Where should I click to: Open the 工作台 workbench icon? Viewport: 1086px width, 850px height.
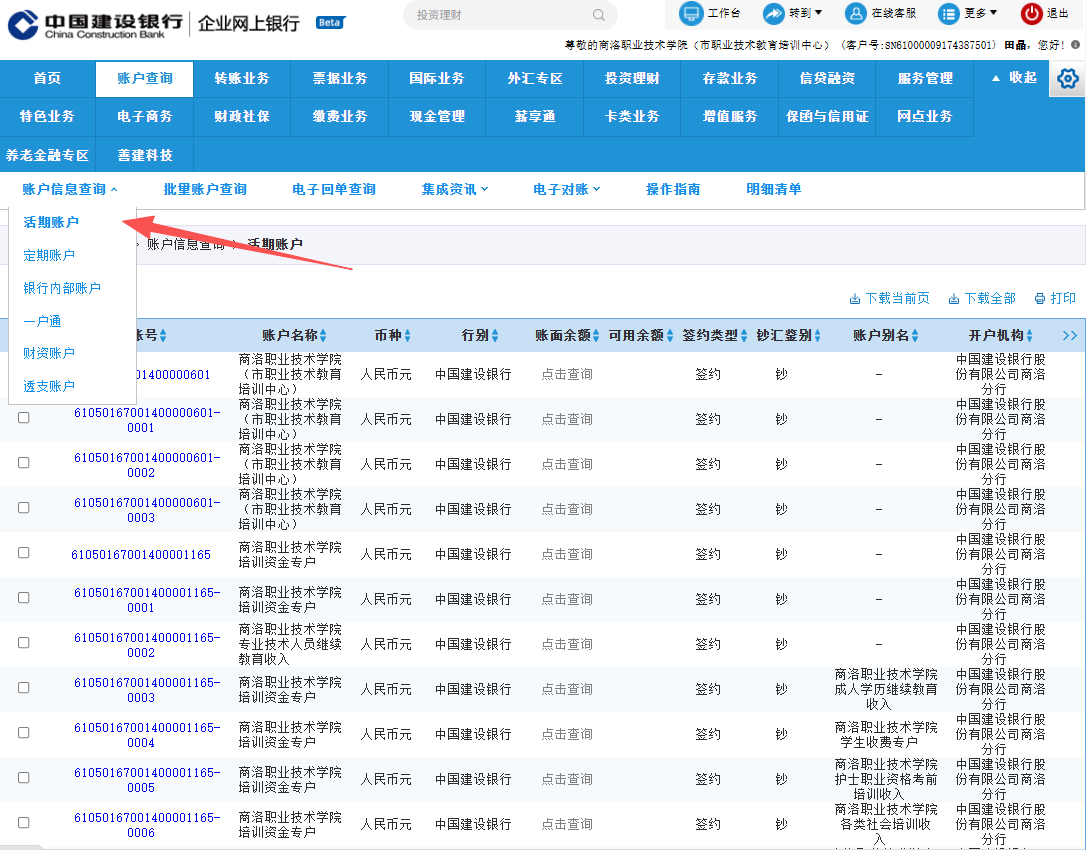pyautogui.click(x=691, y=13)
